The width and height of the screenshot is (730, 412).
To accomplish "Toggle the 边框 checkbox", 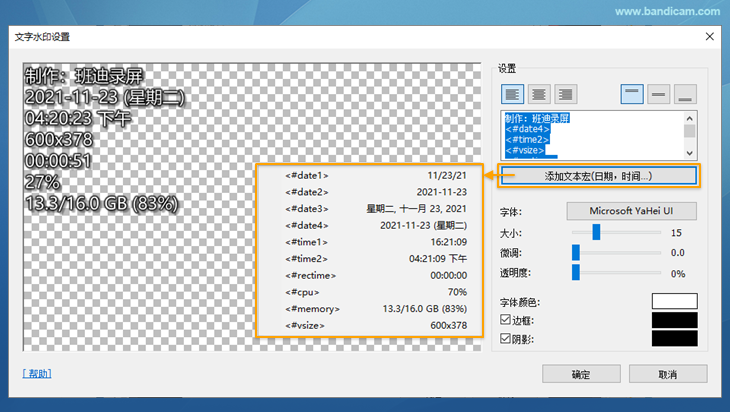I will tap(505, 320).
